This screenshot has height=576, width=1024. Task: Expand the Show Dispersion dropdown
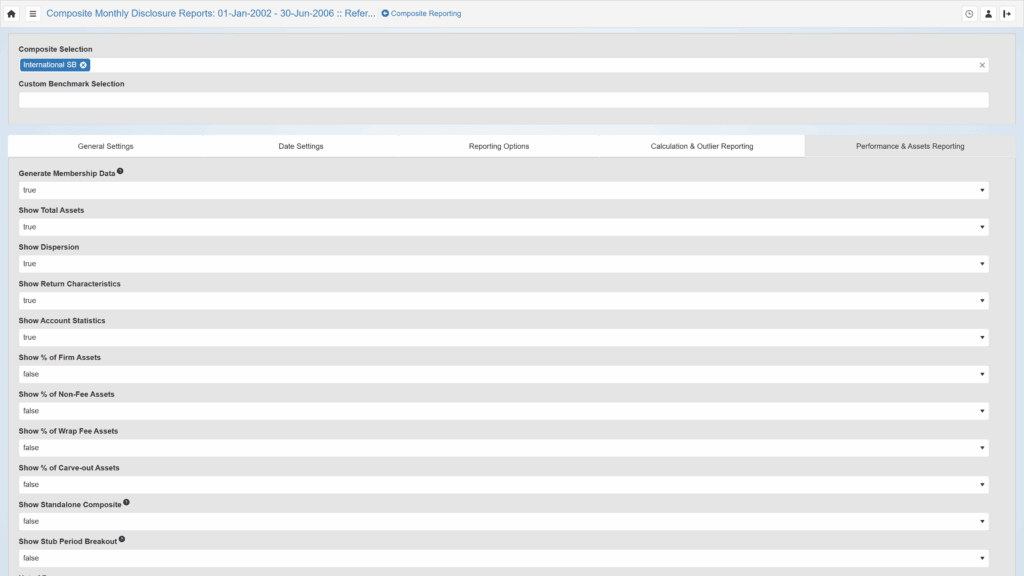point(503,264)
